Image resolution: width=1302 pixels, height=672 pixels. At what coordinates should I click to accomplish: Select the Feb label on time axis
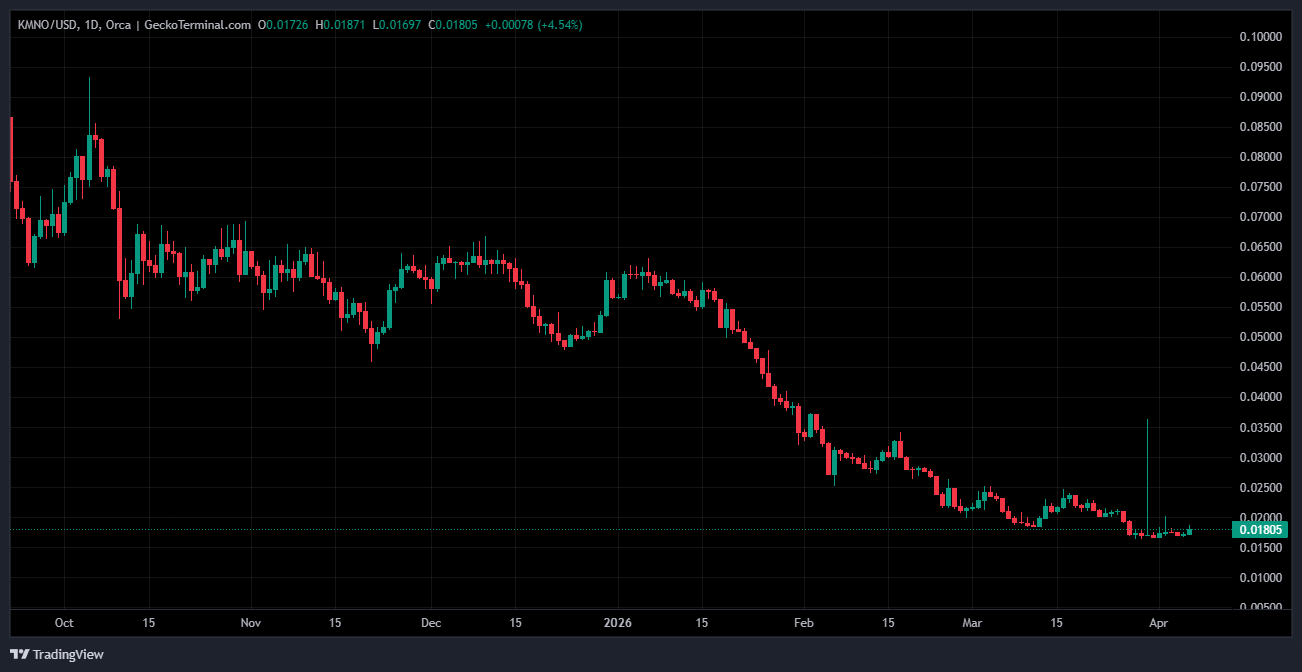pyautogui.click(x=804, y=623)
